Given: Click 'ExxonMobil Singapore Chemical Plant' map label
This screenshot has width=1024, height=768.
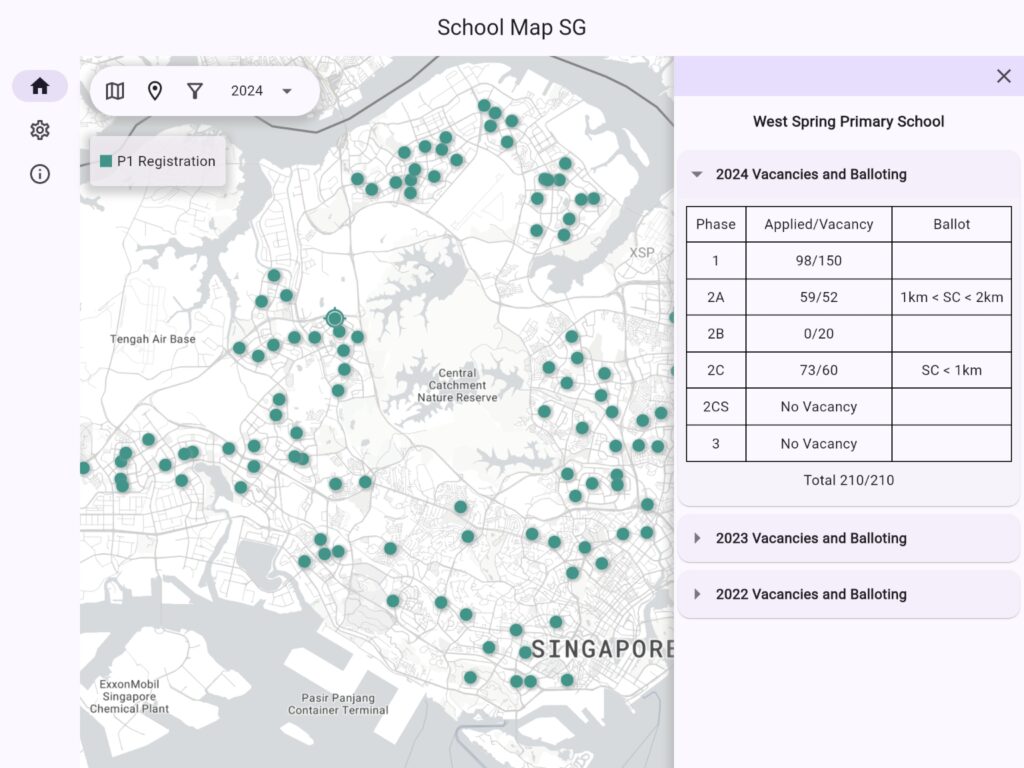Looking at the screenshot, I should click(129, 696).
